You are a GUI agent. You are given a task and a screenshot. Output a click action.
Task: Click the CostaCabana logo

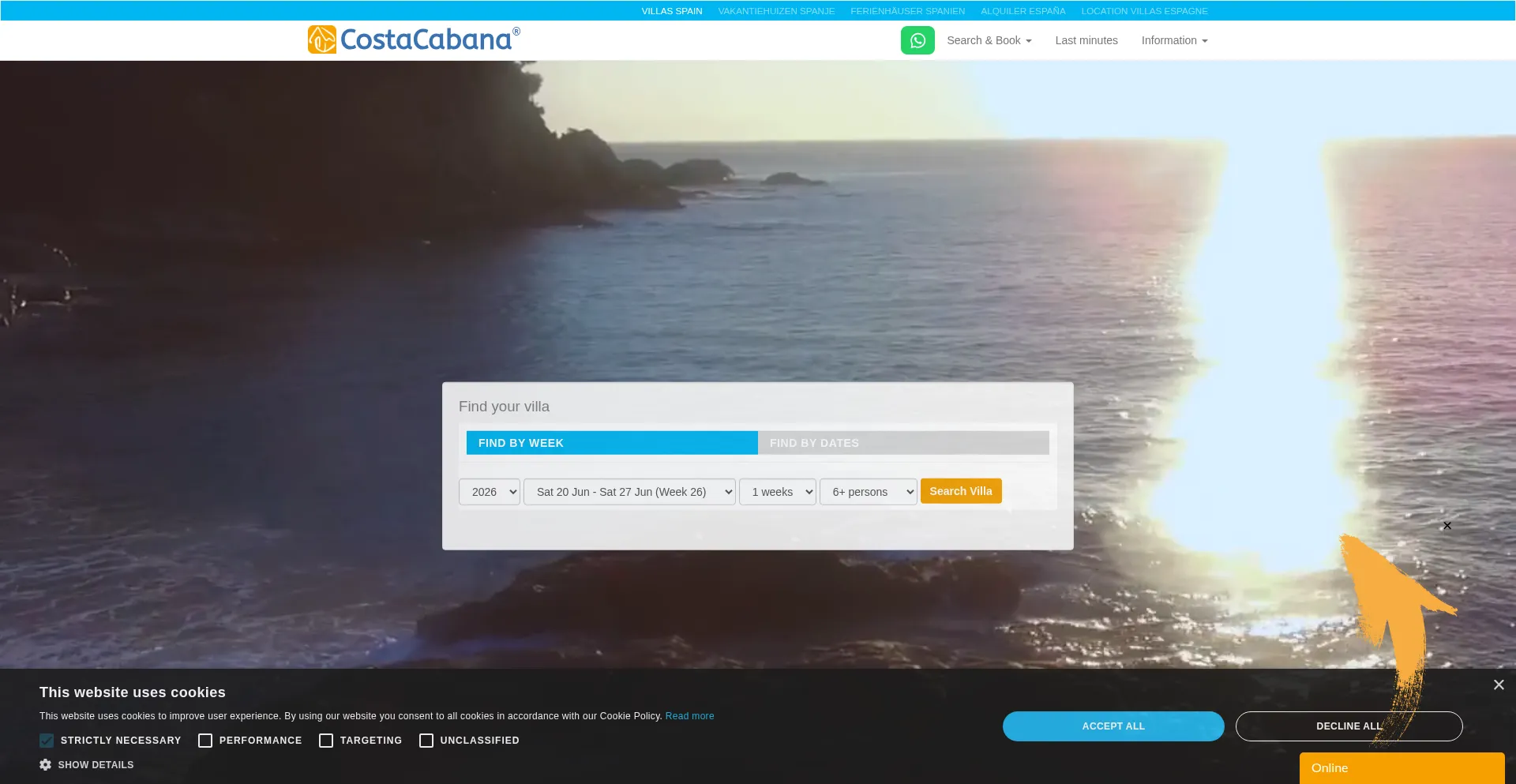[x=414, y=39]
